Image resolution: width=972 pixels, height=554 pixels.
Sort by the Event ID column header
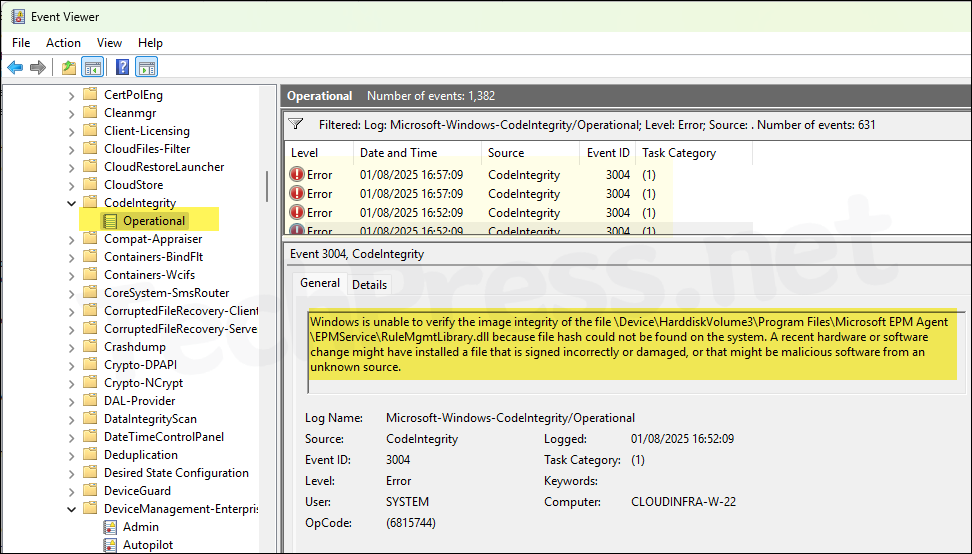608,152
